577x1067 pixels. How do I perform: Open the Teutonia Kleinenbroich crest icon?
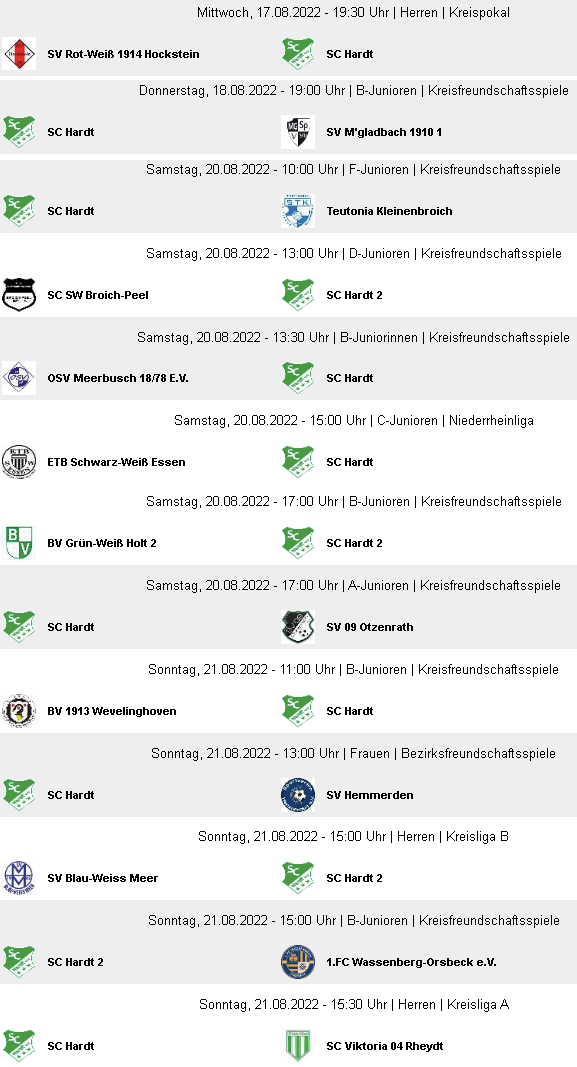click(298, 211)
